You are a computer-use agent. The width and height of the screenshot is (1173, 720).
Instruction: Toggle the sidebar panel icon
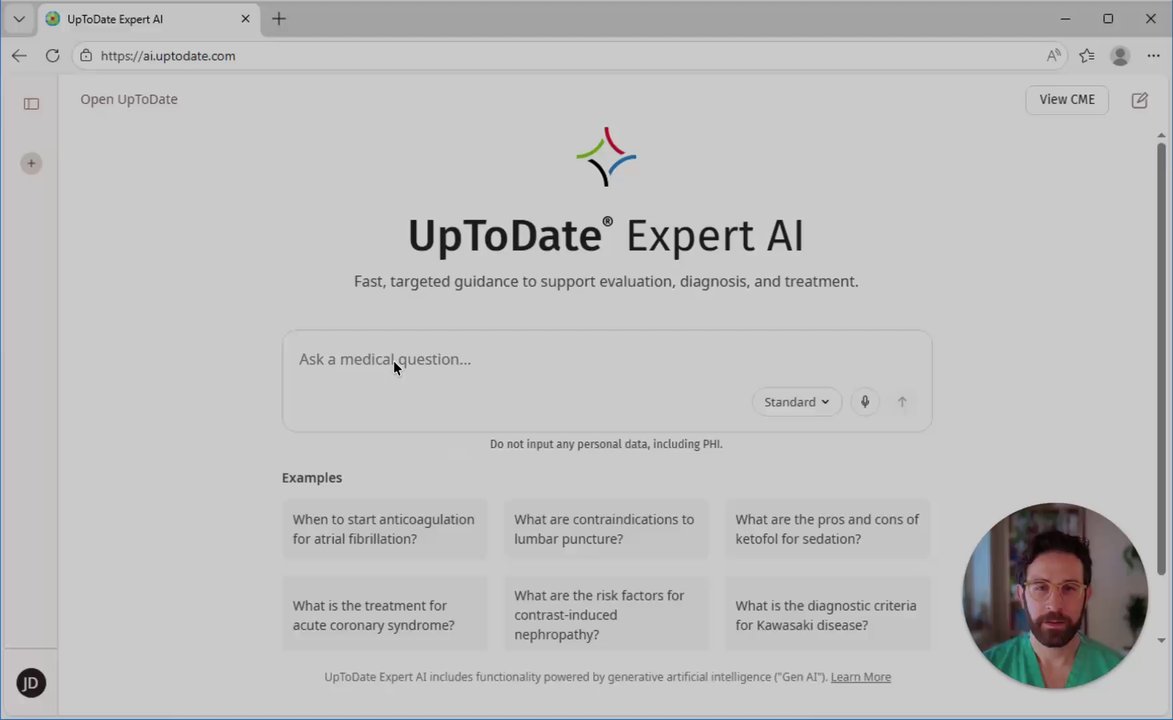pyautogui.click(x=31, y=104)
